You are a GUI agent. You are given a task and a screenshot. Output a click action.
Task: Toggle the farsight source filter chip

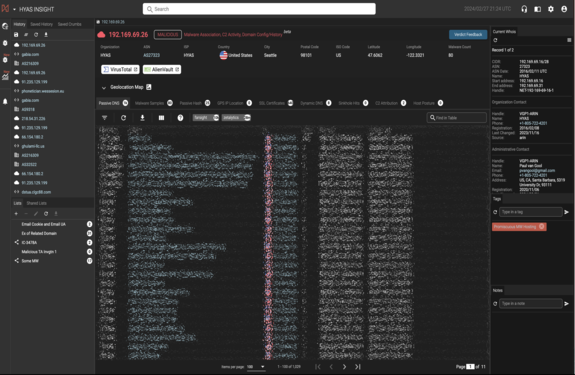click(206, 118)
